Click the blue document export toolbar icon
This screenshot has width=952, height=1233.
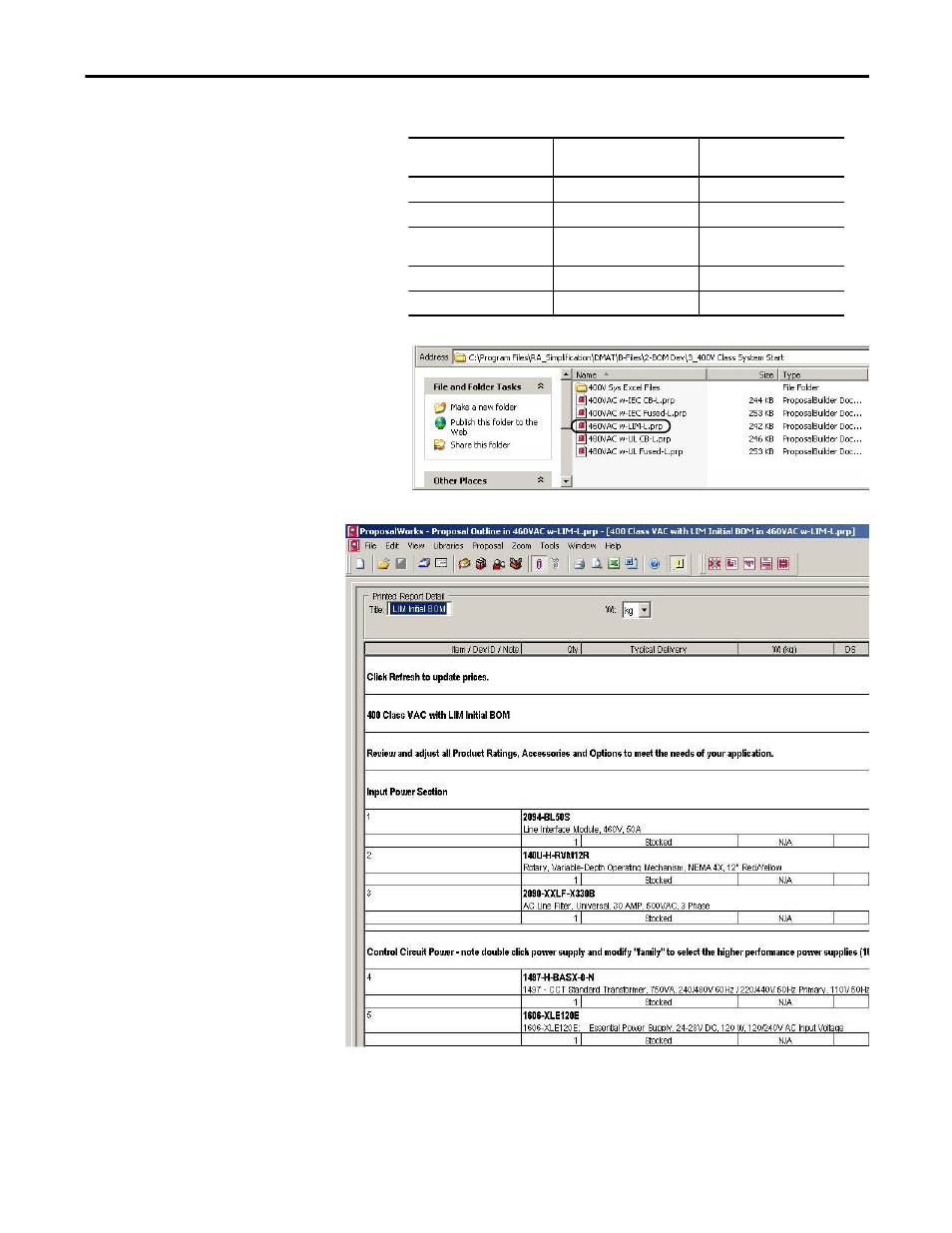coord(632,564)
